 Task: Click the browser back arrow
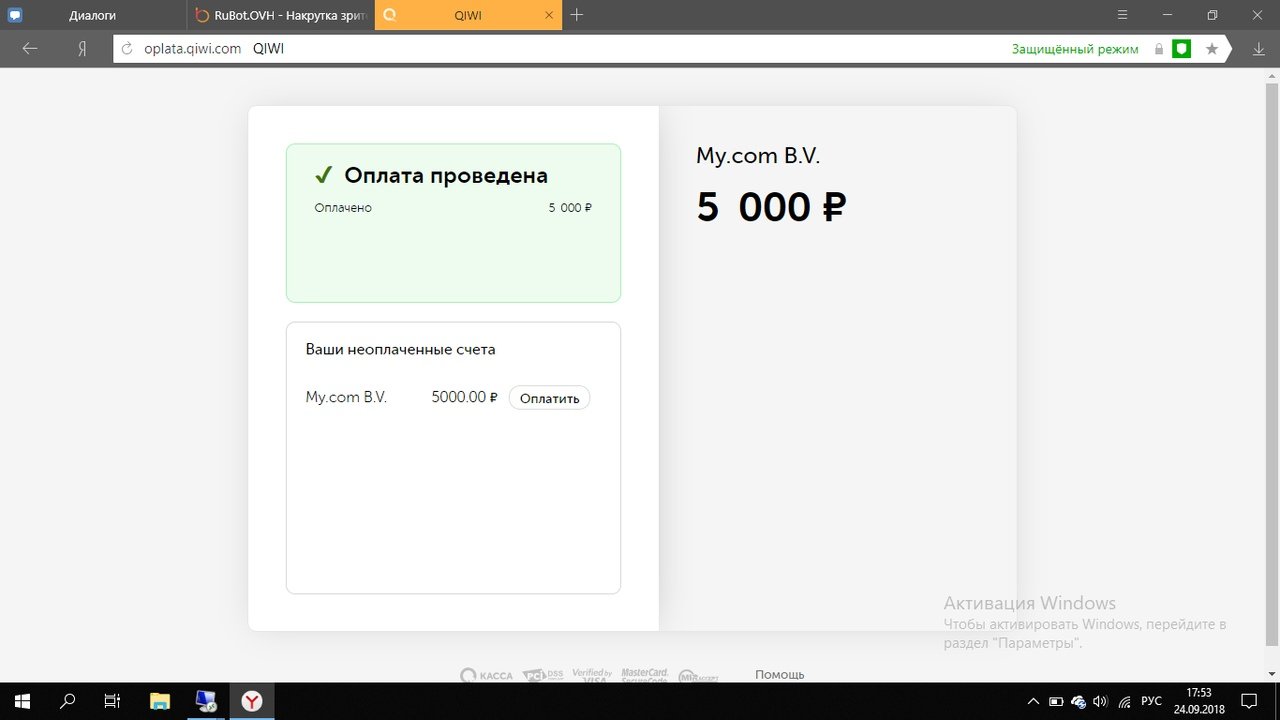pos(30,48)
